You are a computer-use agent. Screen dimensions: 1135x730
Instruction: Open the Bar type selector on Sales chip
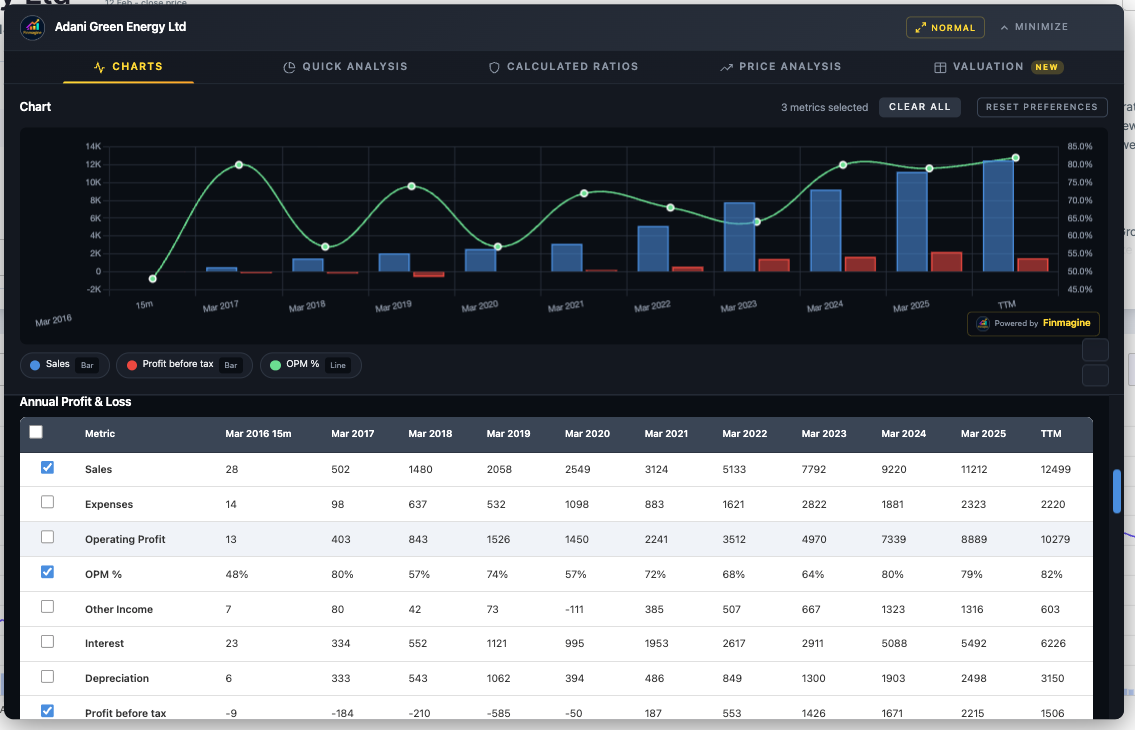pos(89,365)
